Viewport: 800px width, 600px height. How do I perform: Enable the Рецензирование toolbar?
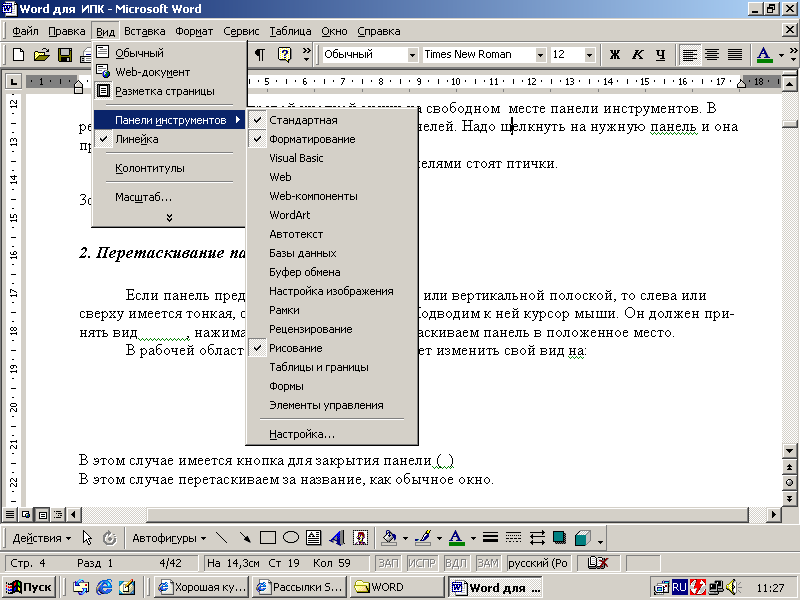[332, 329]
